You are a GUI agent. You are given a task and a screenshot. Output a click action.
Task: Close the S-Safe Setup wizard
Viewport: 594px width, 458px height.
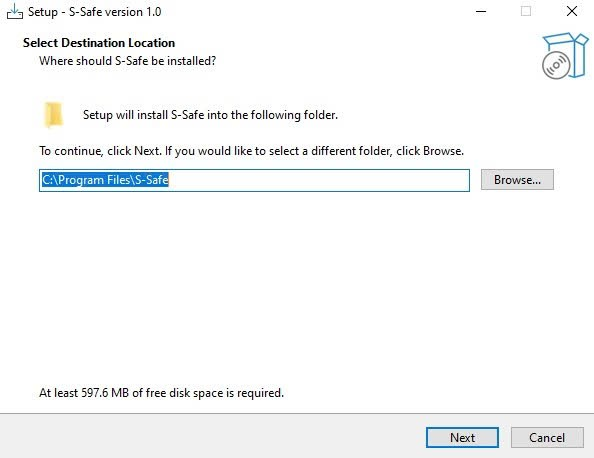click(571, 11)
